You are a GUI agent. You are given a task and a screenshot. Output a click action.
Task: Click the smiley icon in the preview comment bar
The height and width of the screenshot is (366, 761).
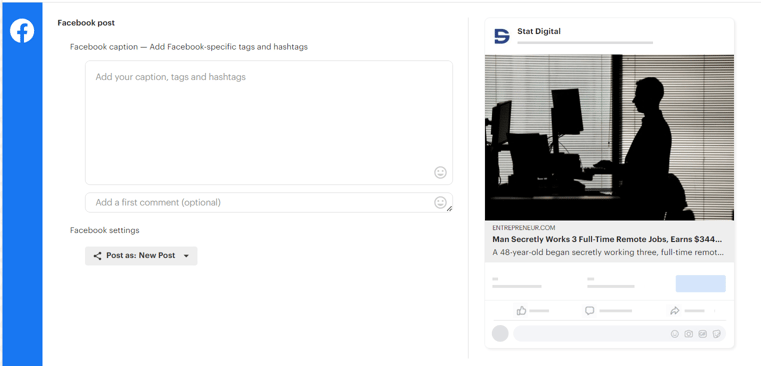(675, 334)
